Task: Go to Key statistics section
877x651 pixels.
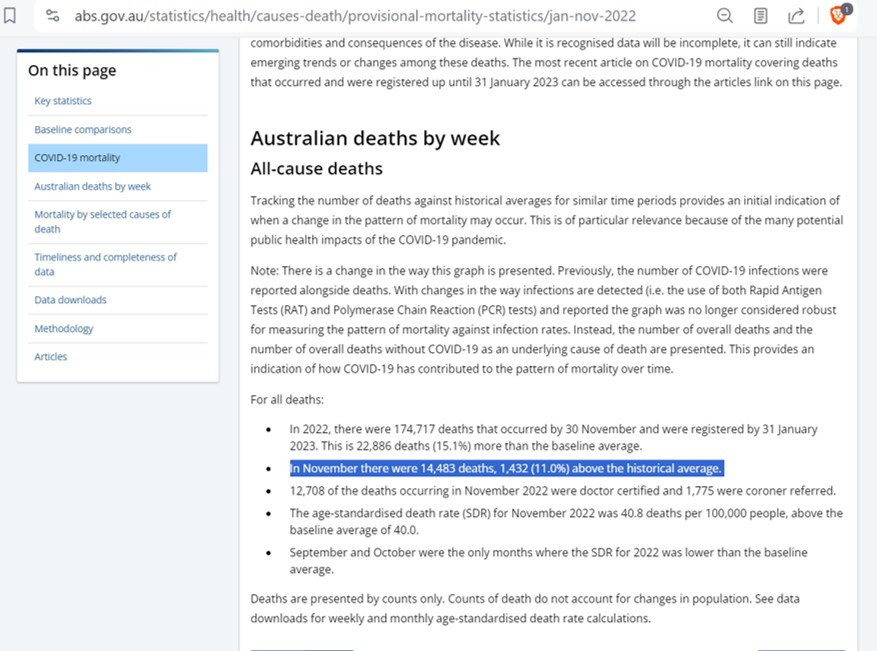Action: [63, 101]
